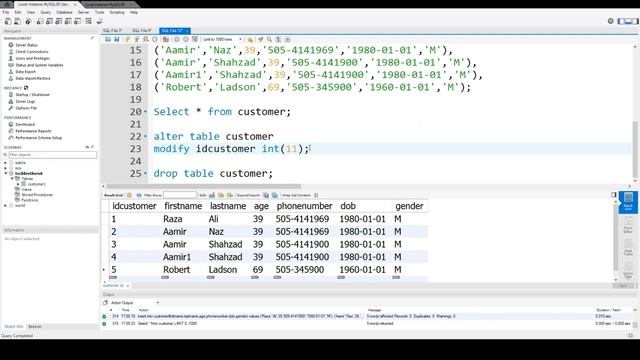Open the object inspector info icon
The width and height of the screenshot is (640, 360).
[28, 21]
